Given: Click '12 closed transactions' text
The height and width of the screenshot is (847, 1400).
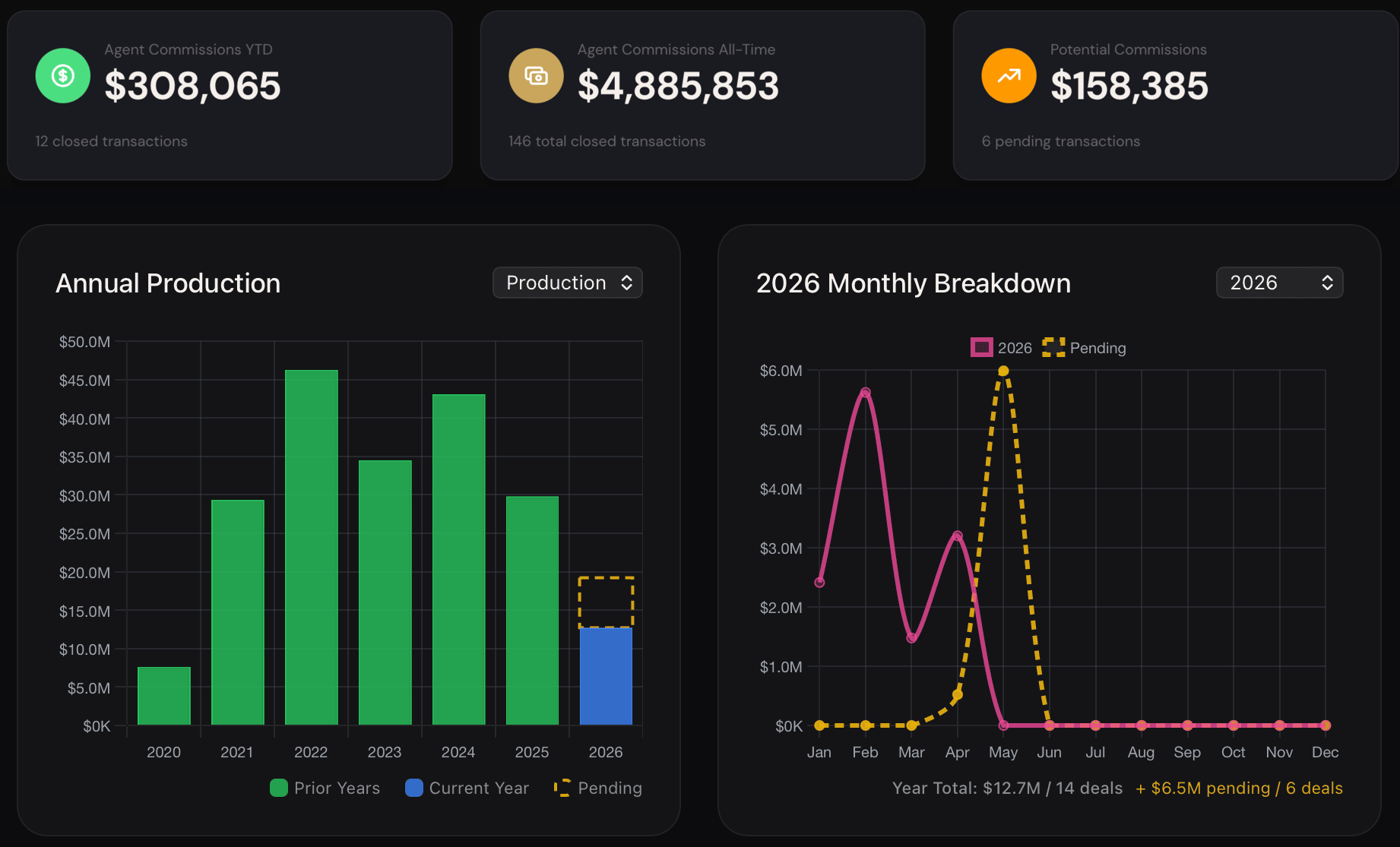Looking at the screenshot, I should 111,141.
